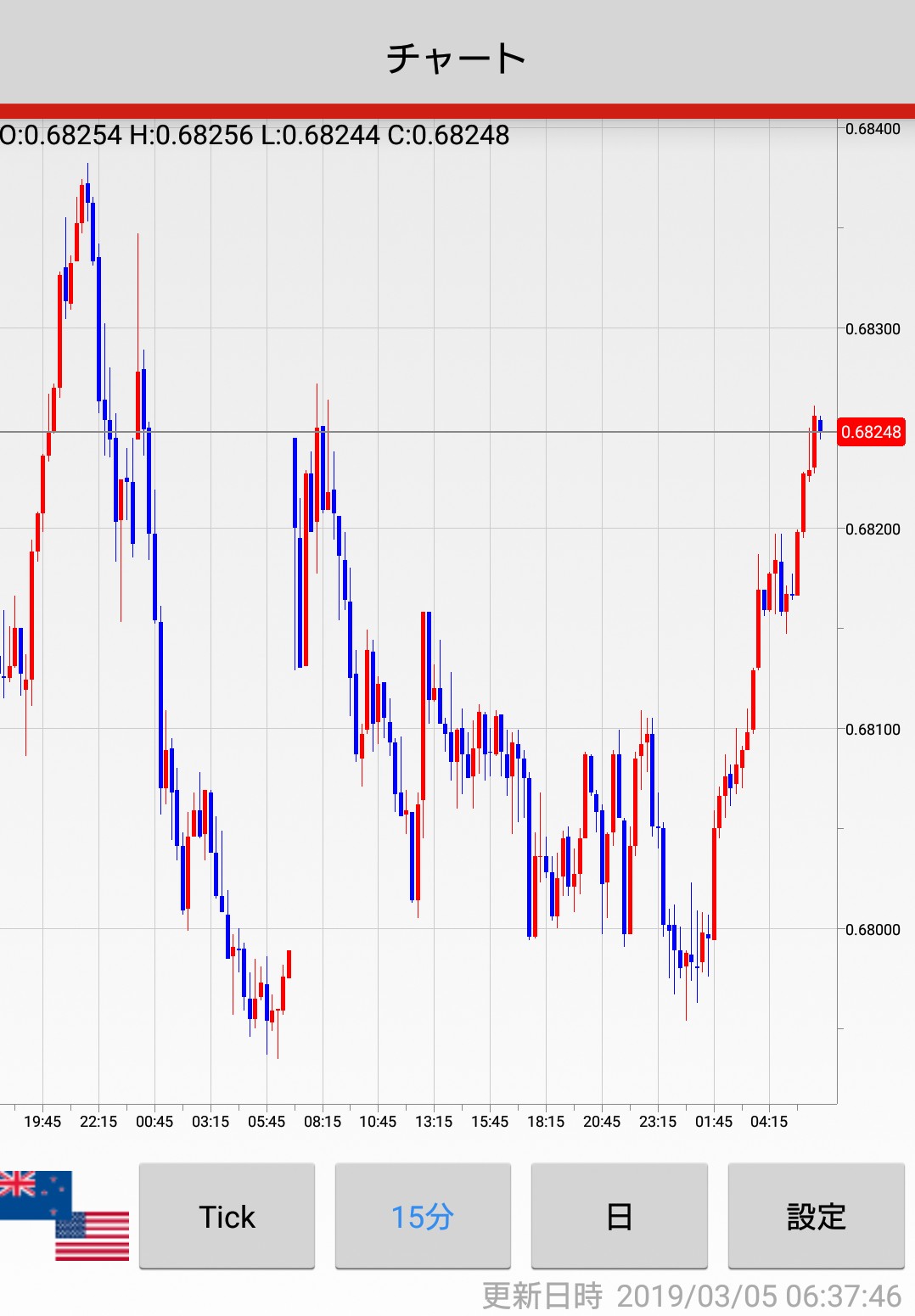Tap the latest blue candlestick at right edge
This screenshot has width=915, height=1316.
[x=820, y=425]
